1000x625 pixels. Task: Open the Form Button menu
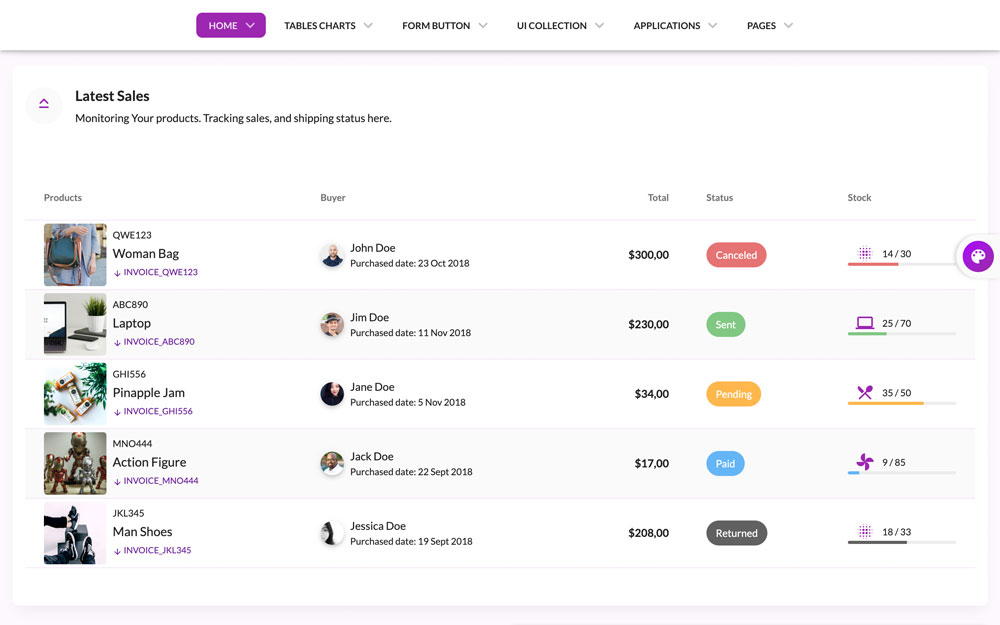[x=444, y=26]
